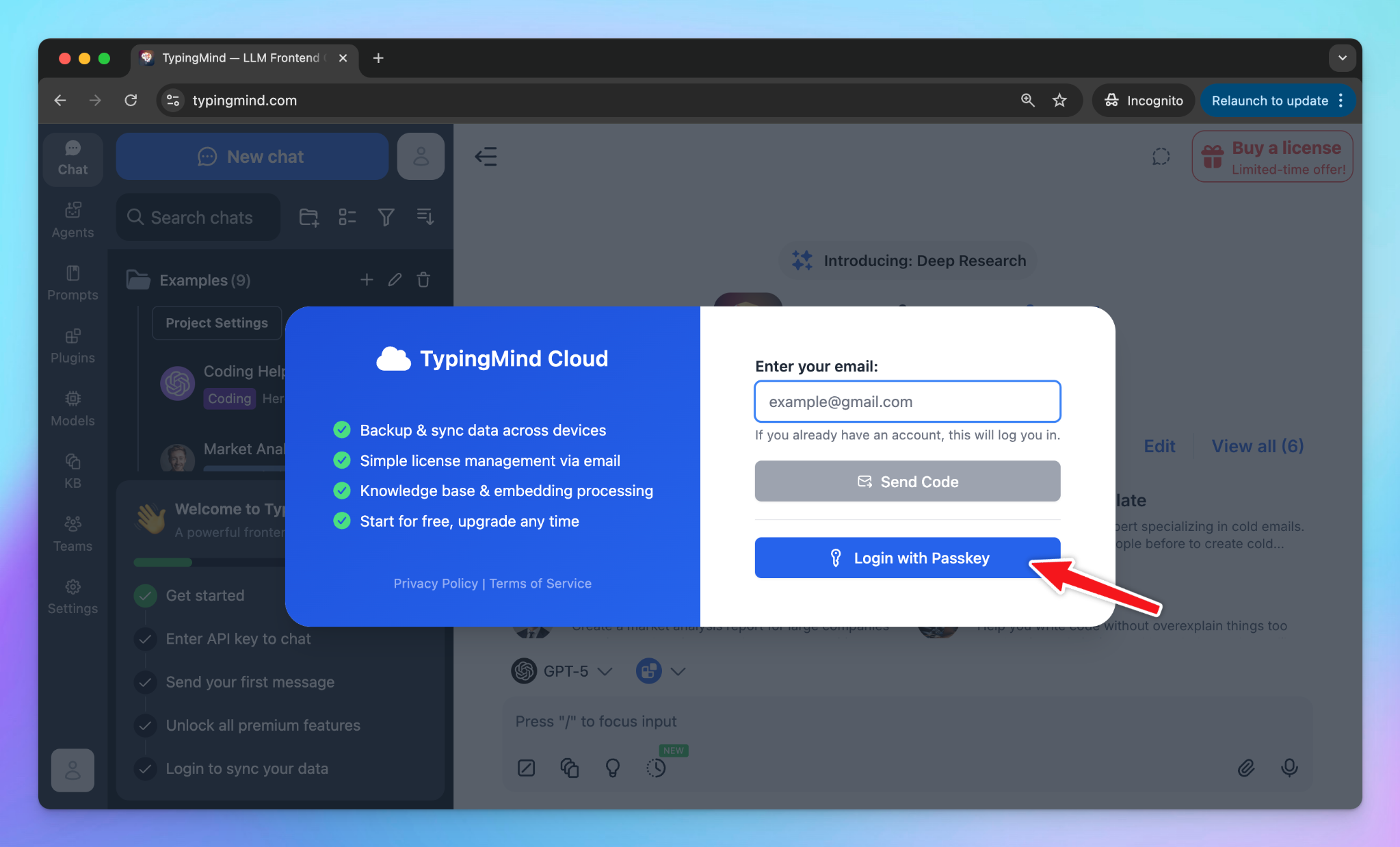Open the Plugins sidebar section
Screen dimensions: 1400x847
[x=72, y=346]
